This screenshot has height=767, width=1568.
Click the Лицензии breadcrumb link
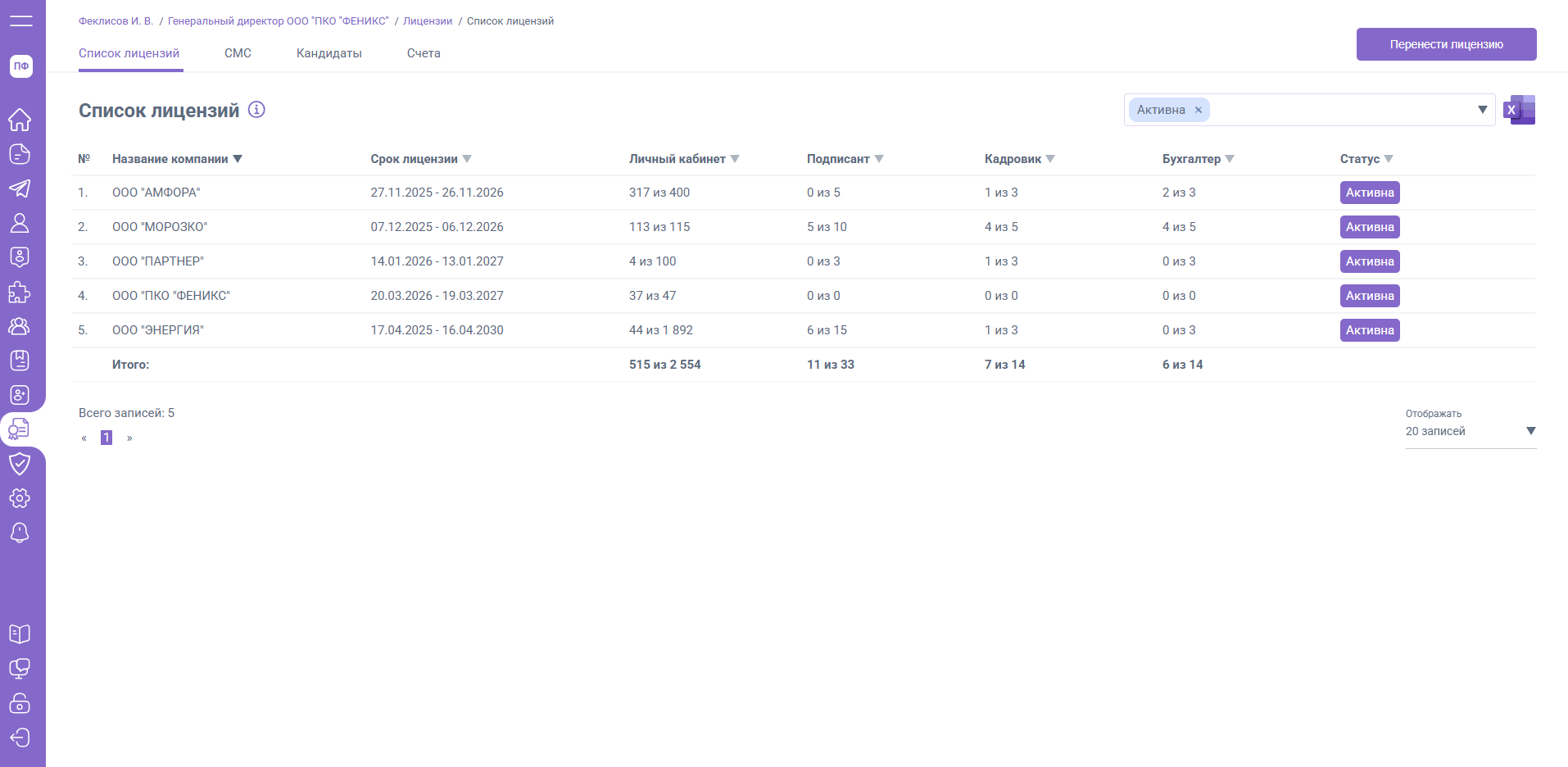coord(427,21)
